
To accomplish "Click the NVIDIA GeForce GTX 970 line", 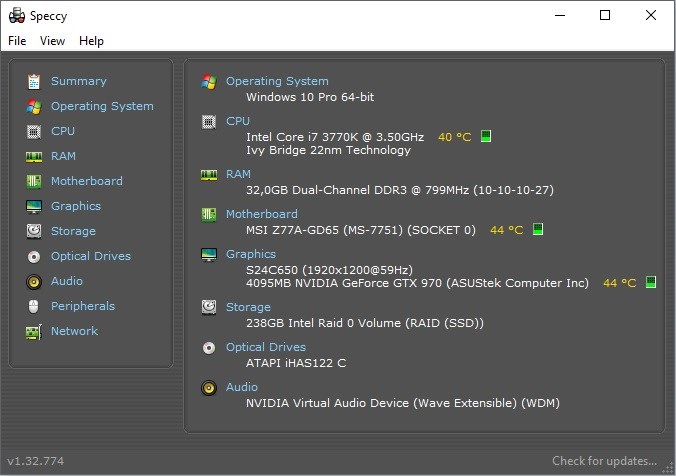I will (417, 283).
